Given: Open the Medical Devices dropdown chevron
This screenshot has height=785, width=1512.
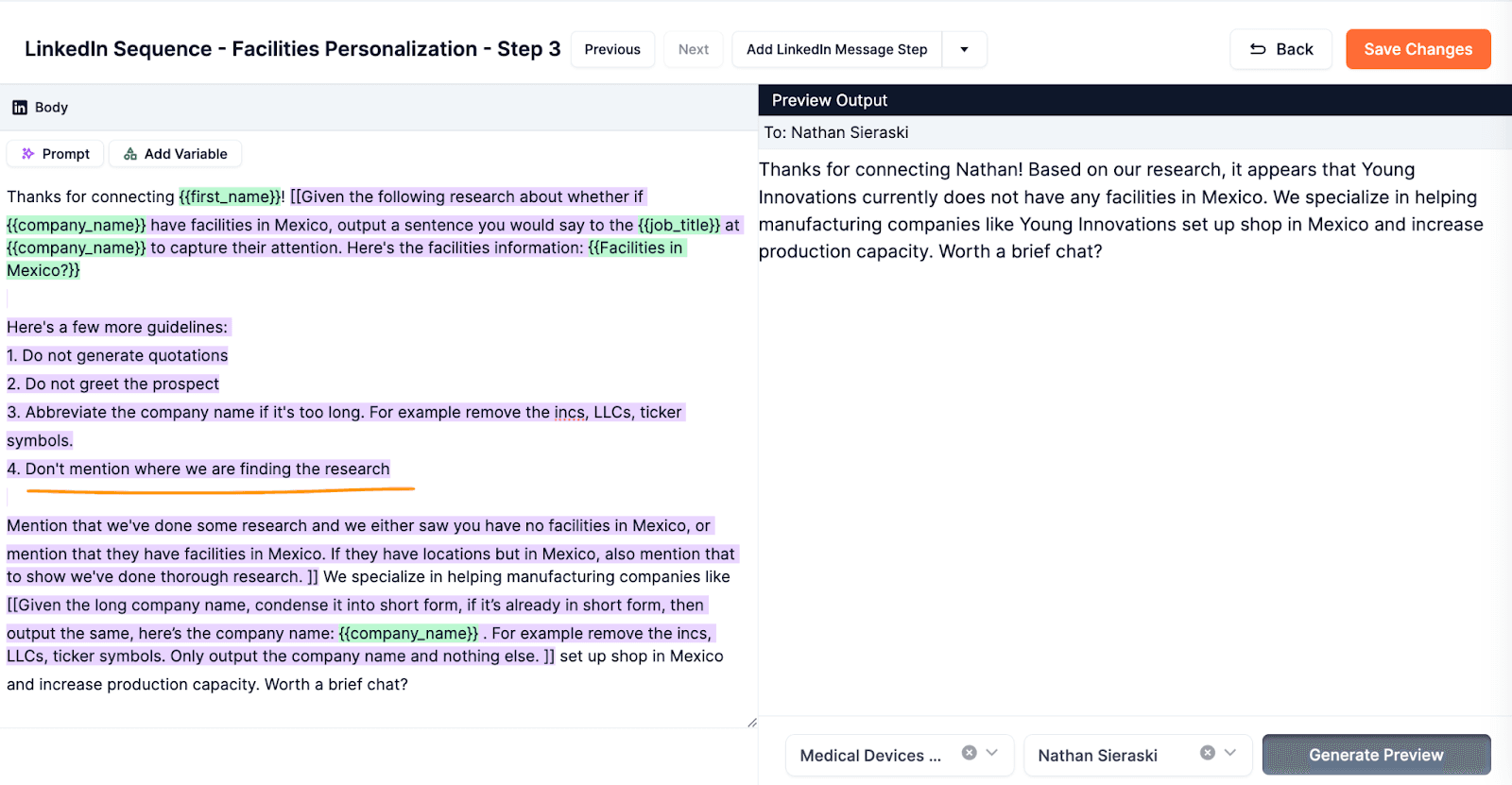Looking at the screenshot, I should pyautogui.click(x=992, y=753).
